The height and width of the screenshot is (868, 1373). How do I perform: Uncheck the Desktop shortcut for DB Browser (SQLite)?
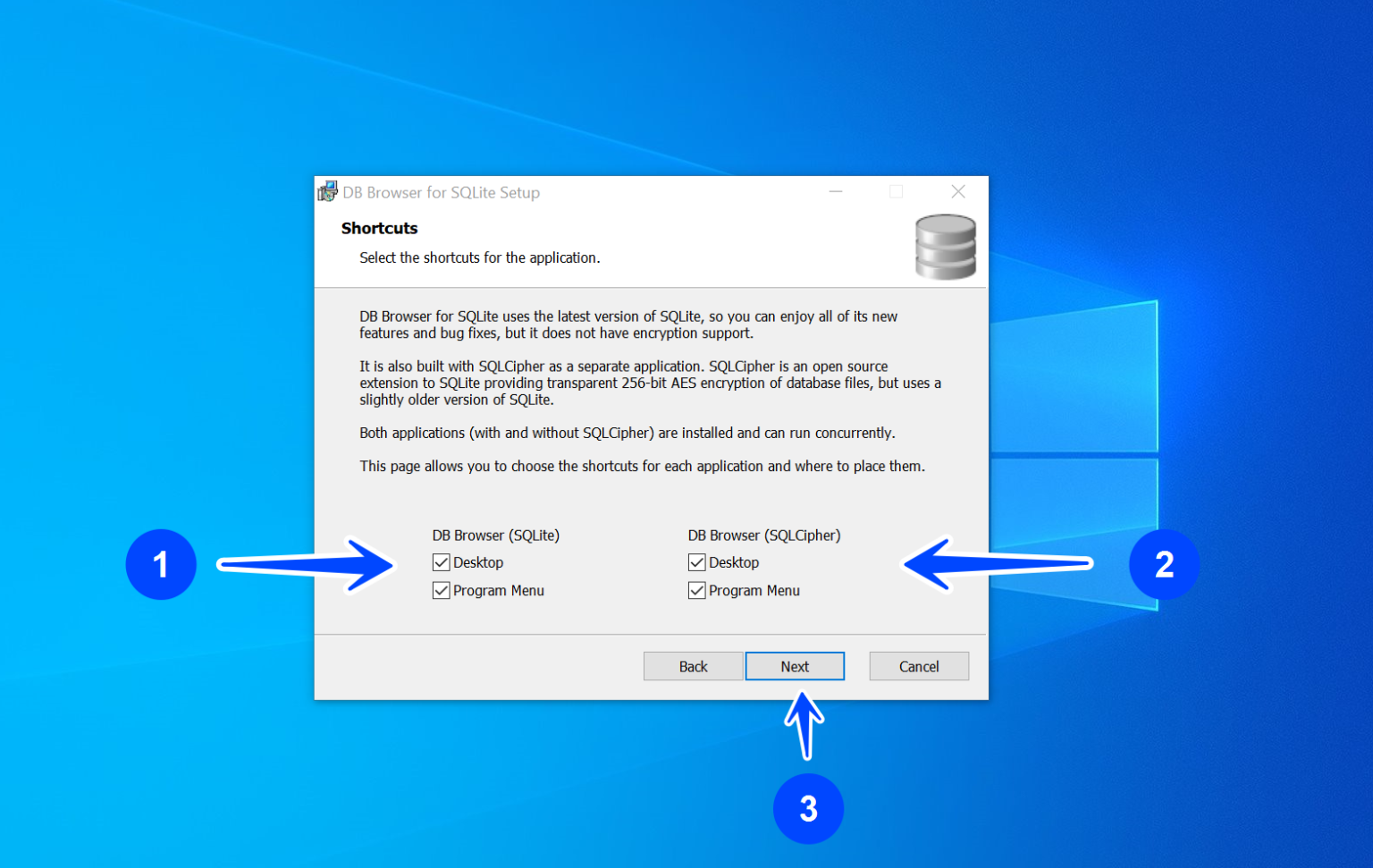coord(441,562)
